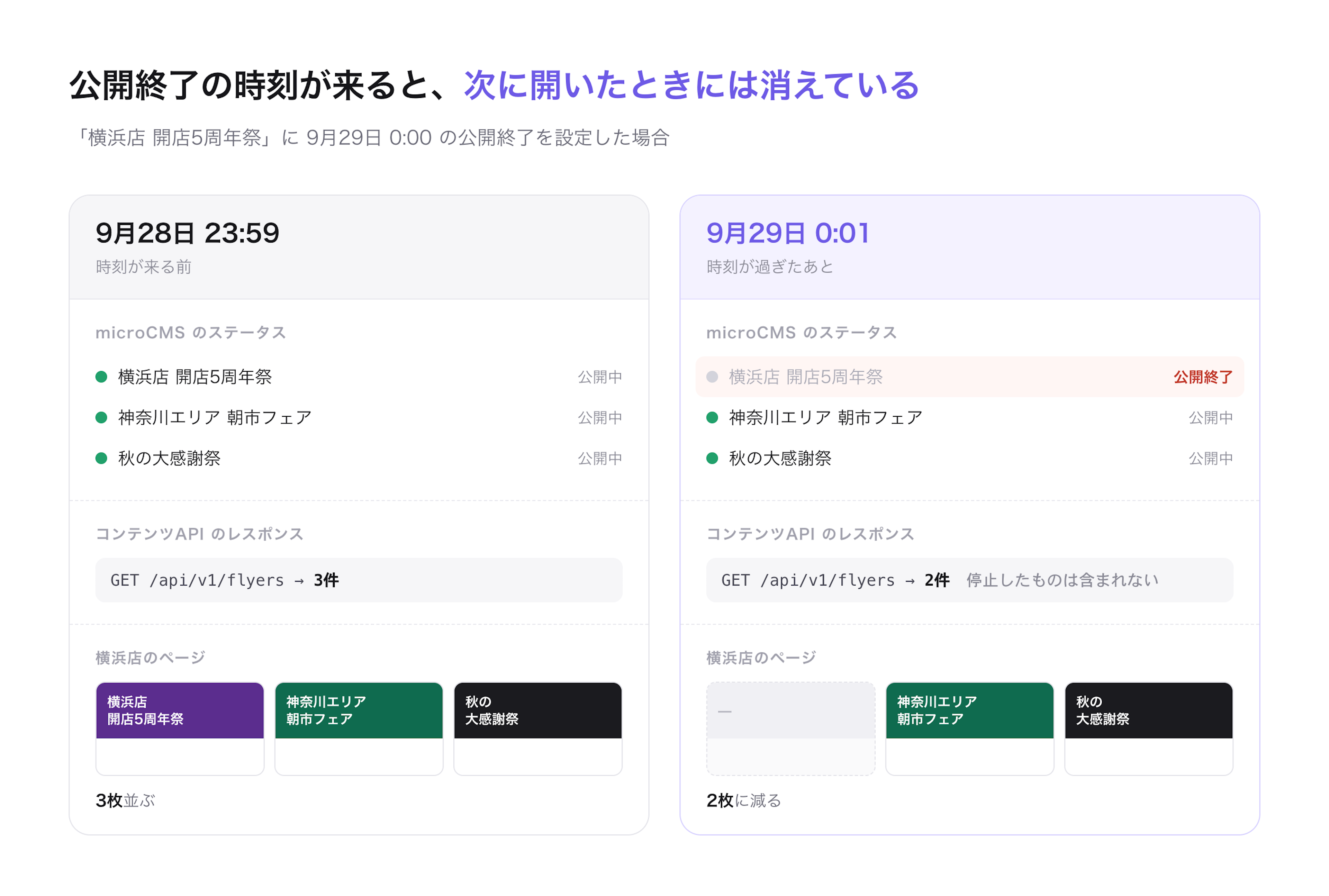The width and height of the screenshot is (1329, 896).
Task: Click the 3枚並ぶ caption
Action: point(125,800)
